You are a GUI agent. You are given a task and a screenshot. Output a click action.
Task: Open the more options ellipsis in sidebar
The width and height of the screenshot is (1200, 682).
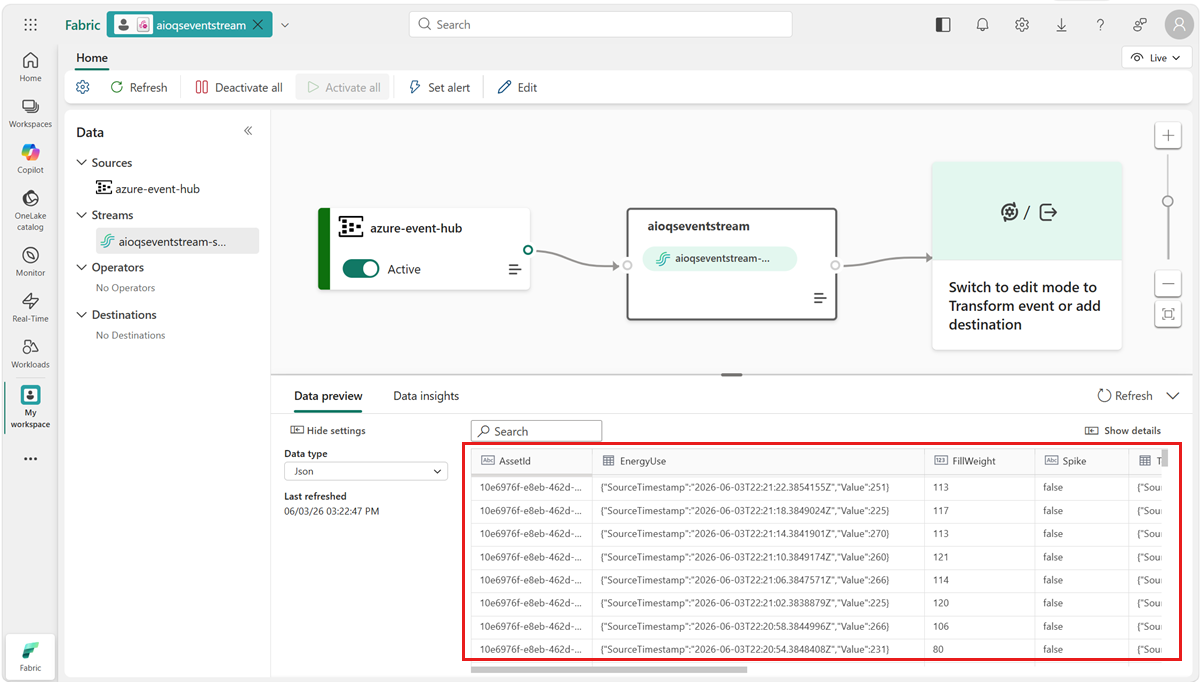pos(30,459)
